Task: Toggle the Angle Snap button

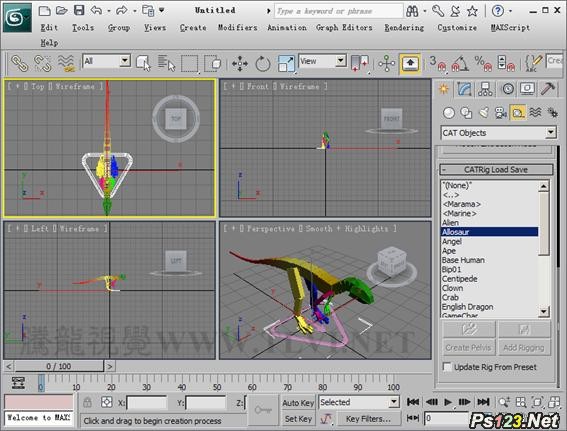Action: [460, 64]
